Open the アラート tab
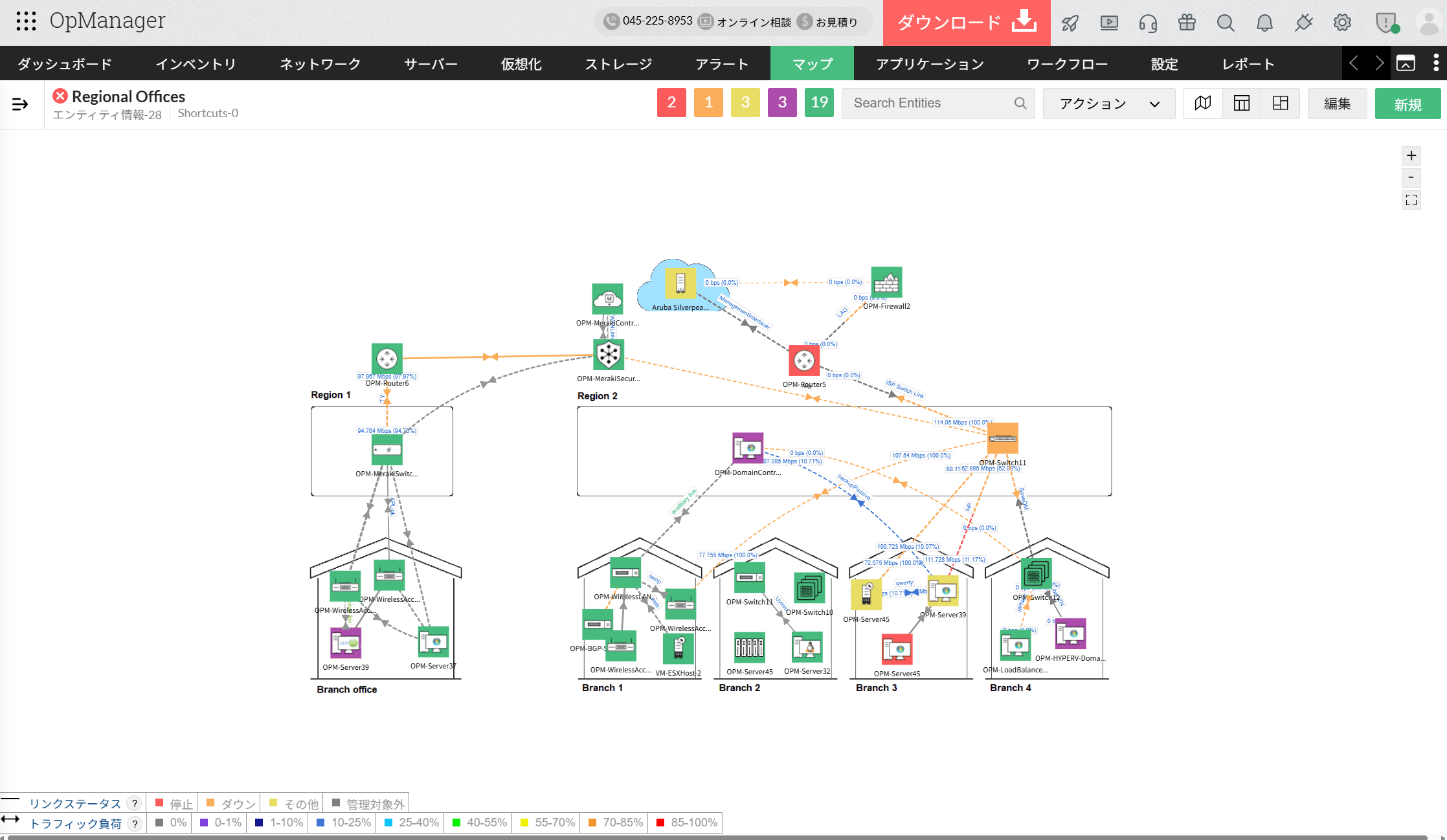 pos(722,64)
